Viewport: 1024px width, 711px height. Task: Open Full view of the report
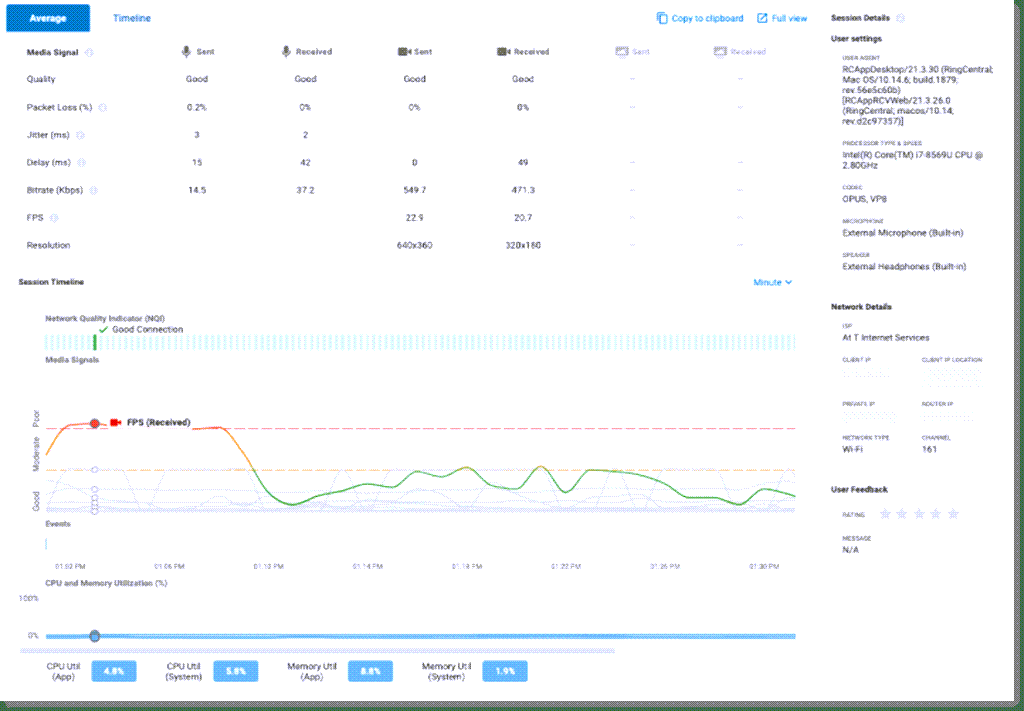784,17
